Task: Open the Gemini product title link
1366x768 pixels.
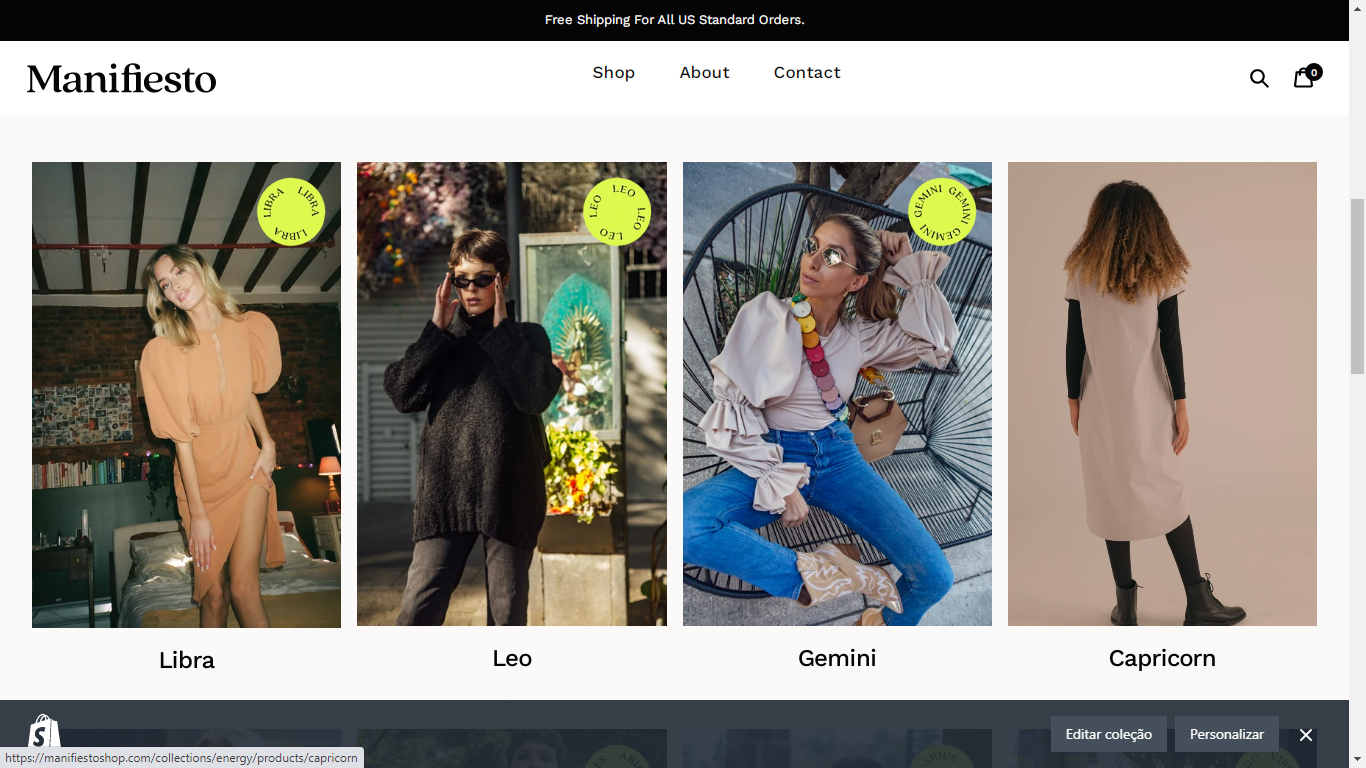Action: [837, 658]
